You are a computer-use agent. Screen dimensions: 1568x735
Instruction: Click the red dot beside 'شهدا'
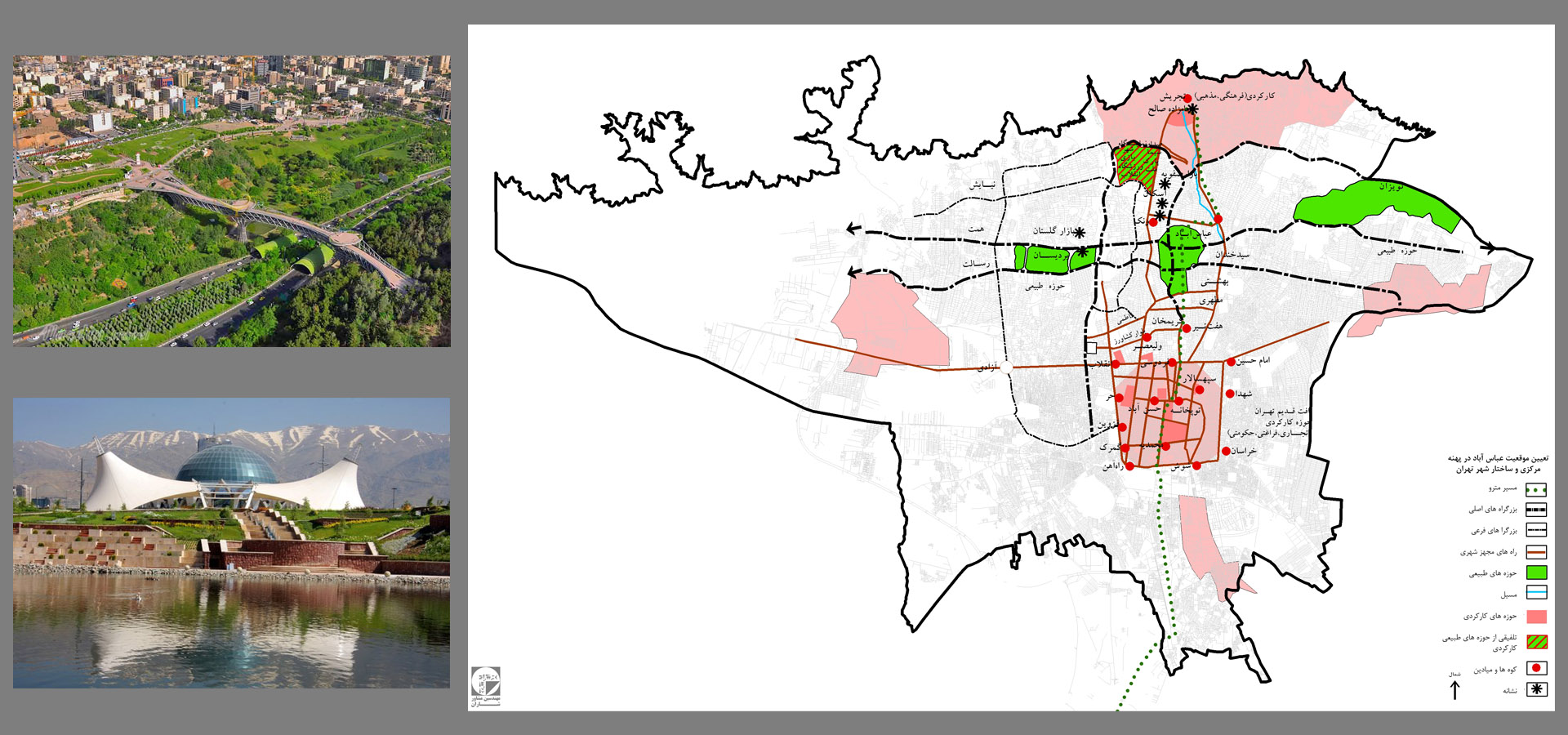[x=1230, y=394]
